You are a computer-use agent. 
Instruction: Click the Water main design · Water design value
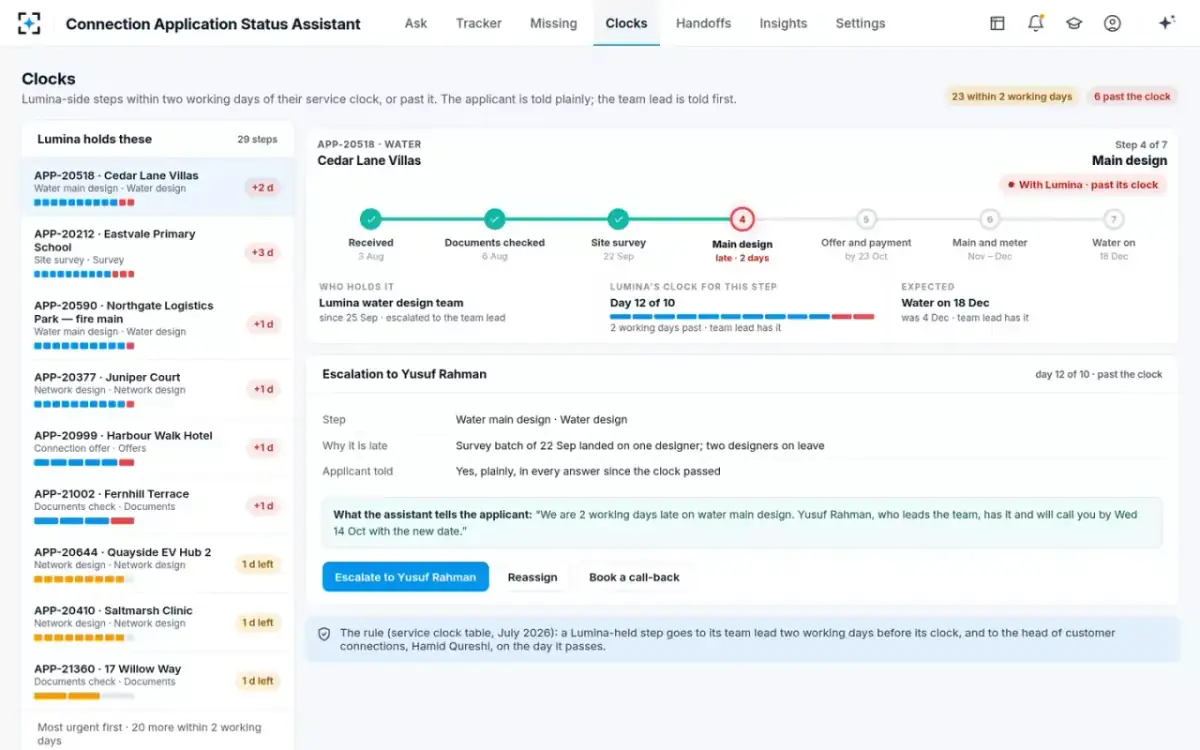(x=542, y=420)
